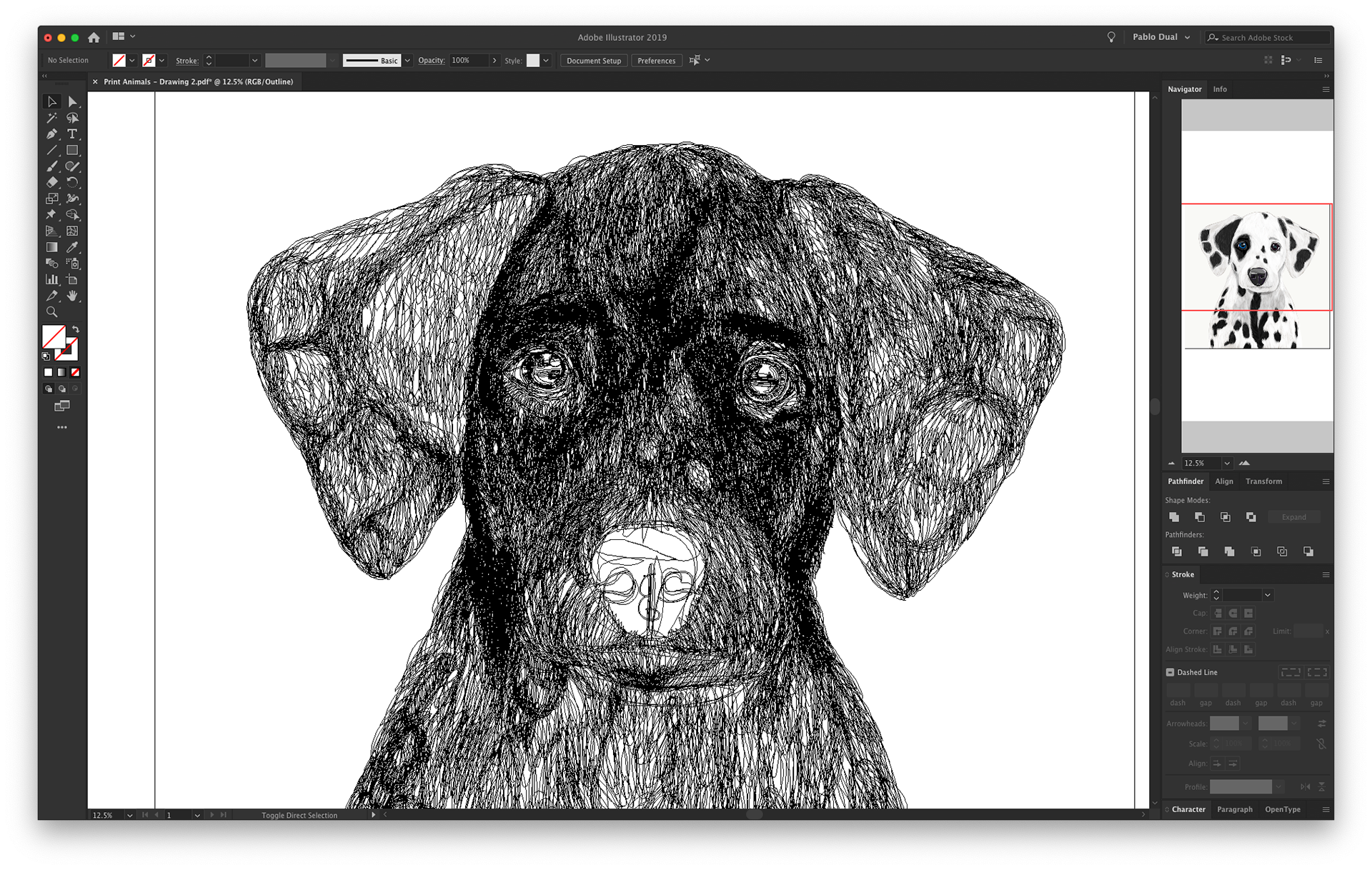Enable the Dashed Line checkbox
The image size is (1372, 870).
pyautogui.click(x=1170, y=672)
